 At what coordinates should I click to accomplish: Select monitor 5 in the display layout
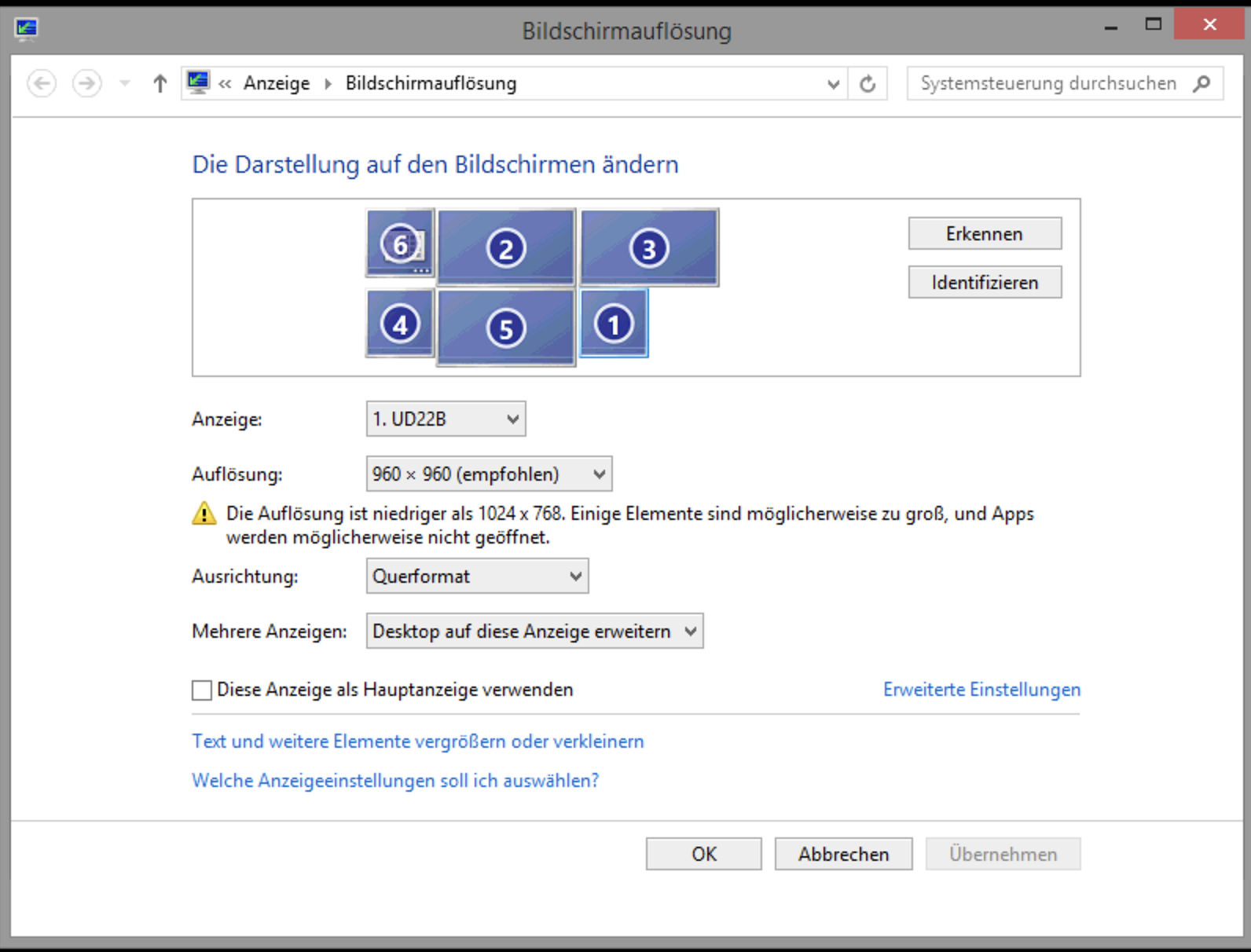[506, 328]
